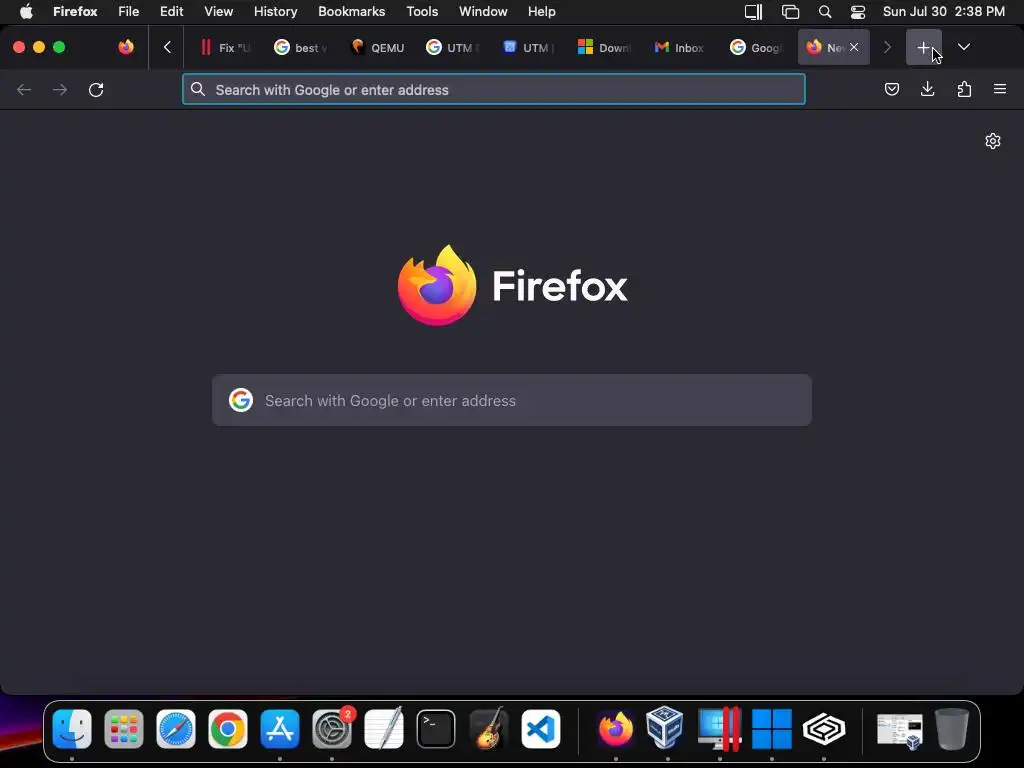
Task: Click the center Search with Google box
Action: [512, 400]
